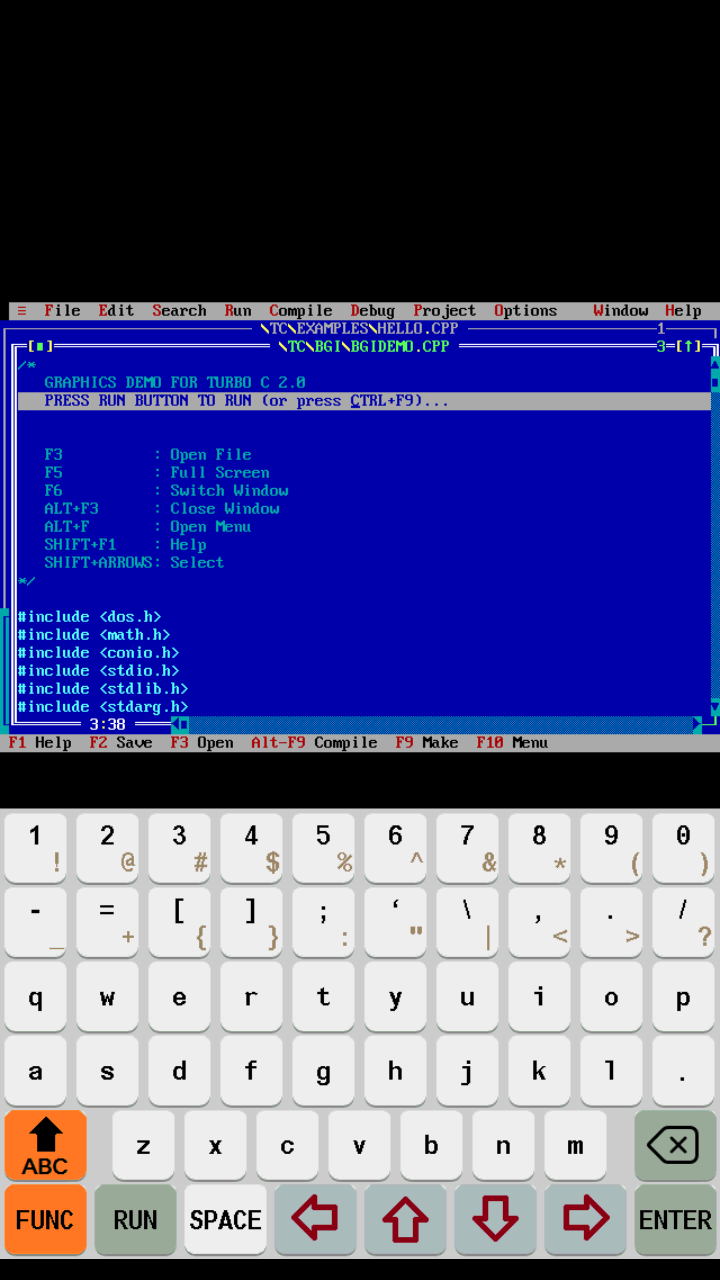Click F10 Menu in the status bar
The height and width of the screenshot is (1280, 720).
(x=512, y=743)
